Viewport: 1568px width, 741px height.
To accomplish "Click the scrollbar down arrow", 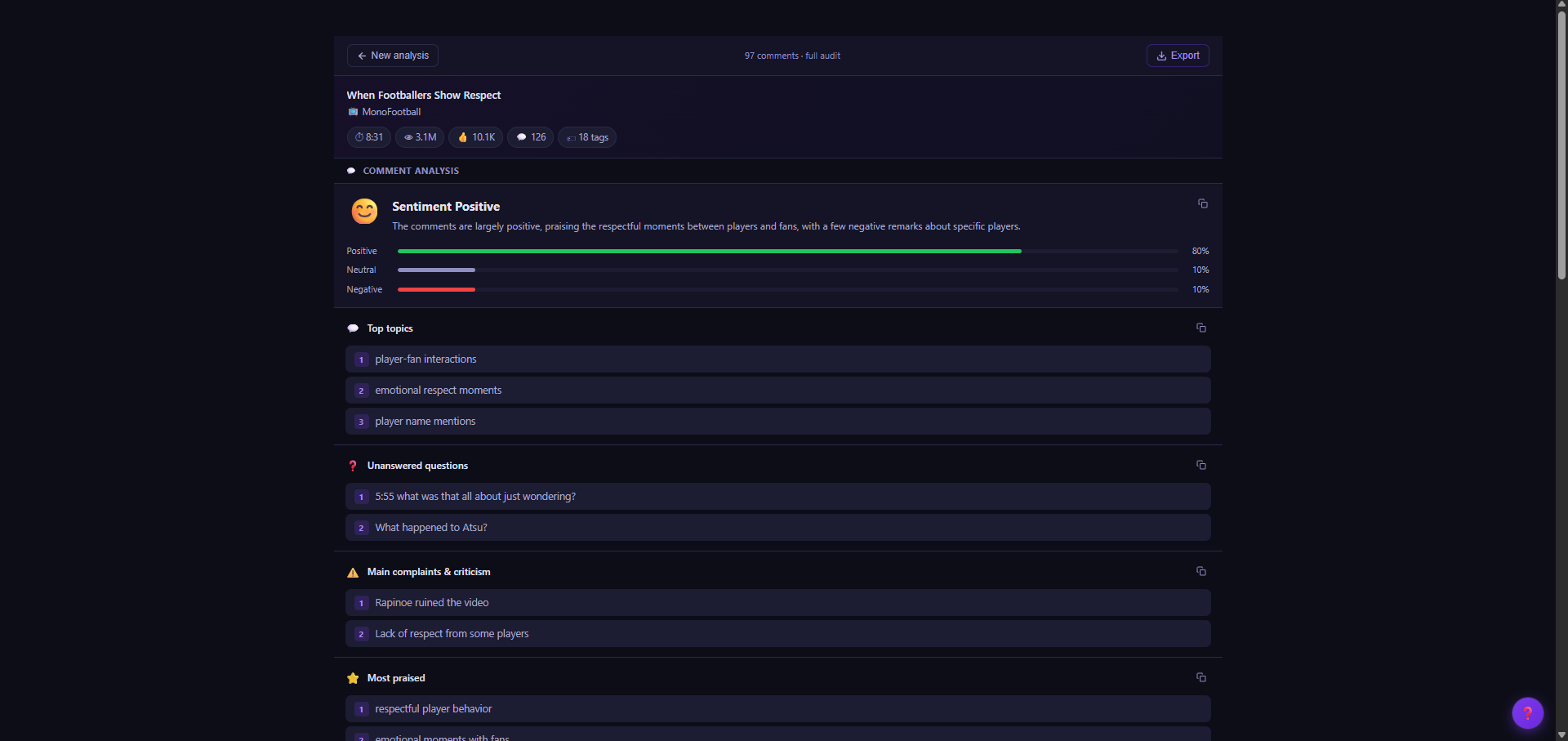I will (1561, 735).
